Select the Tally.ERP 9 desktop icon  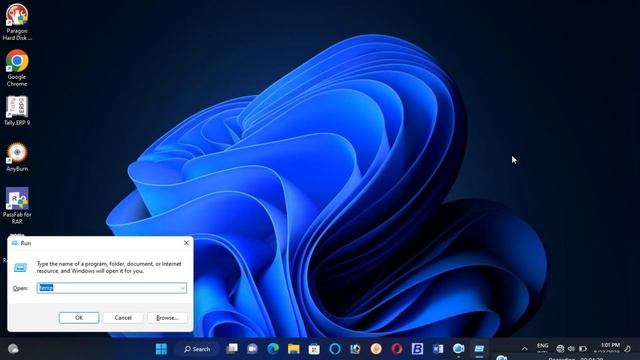click(x=17, y=111)
